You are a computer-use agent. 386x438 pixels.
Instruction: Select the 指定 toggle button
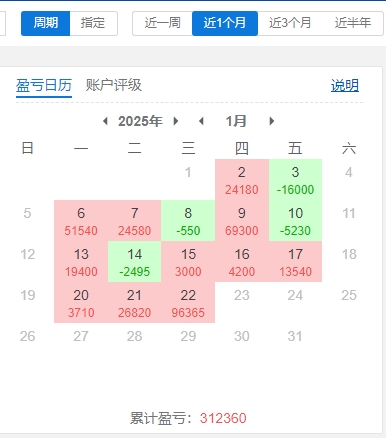(x=93, y=23)
